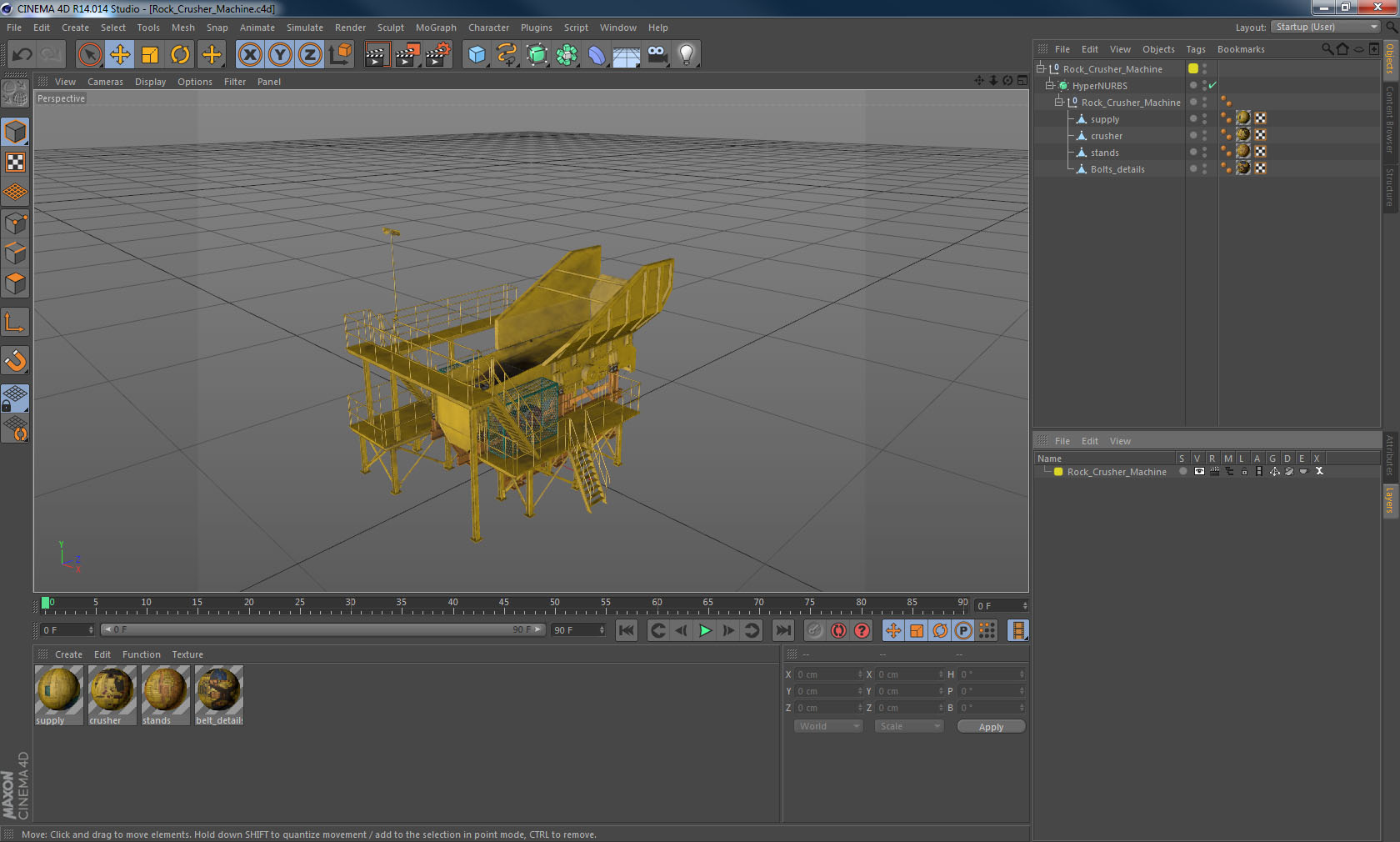The height and width of the screenshot is (842, 1400).
Task: Switch to Polygons mode
Action: pos(15,283)
